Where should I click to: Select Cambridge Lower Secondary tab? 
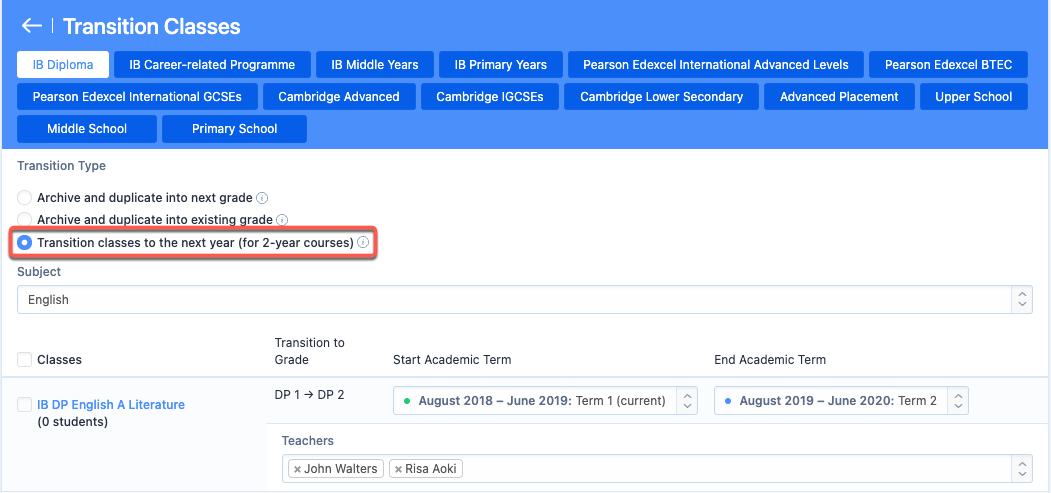662,96
